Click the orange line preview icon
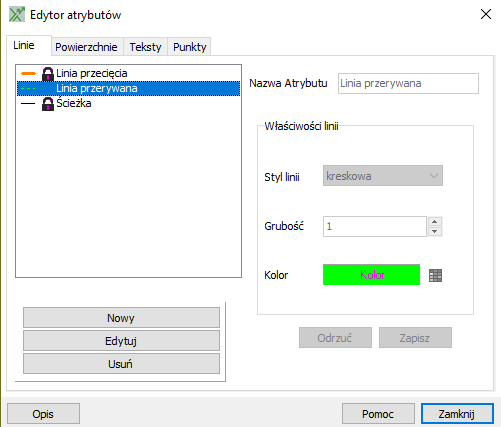Image resolution: width=501 pixels, height=427 pixels. pos(28,73)
